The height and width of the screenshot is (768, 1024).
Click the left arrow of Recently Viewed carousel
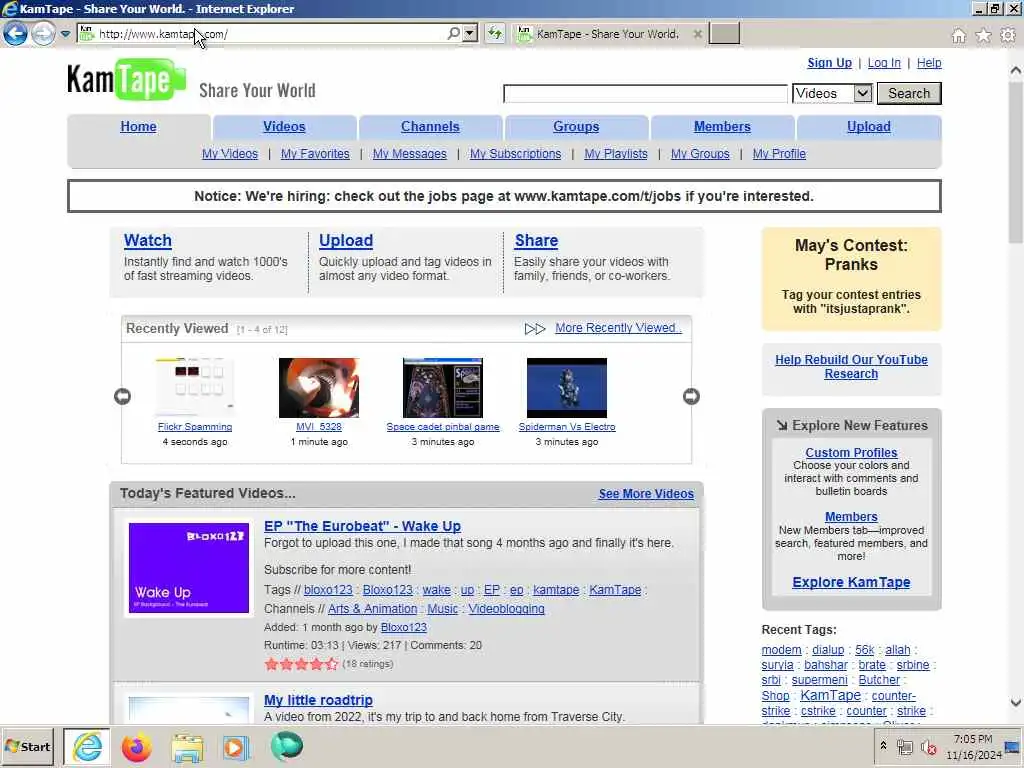[122, 396]
